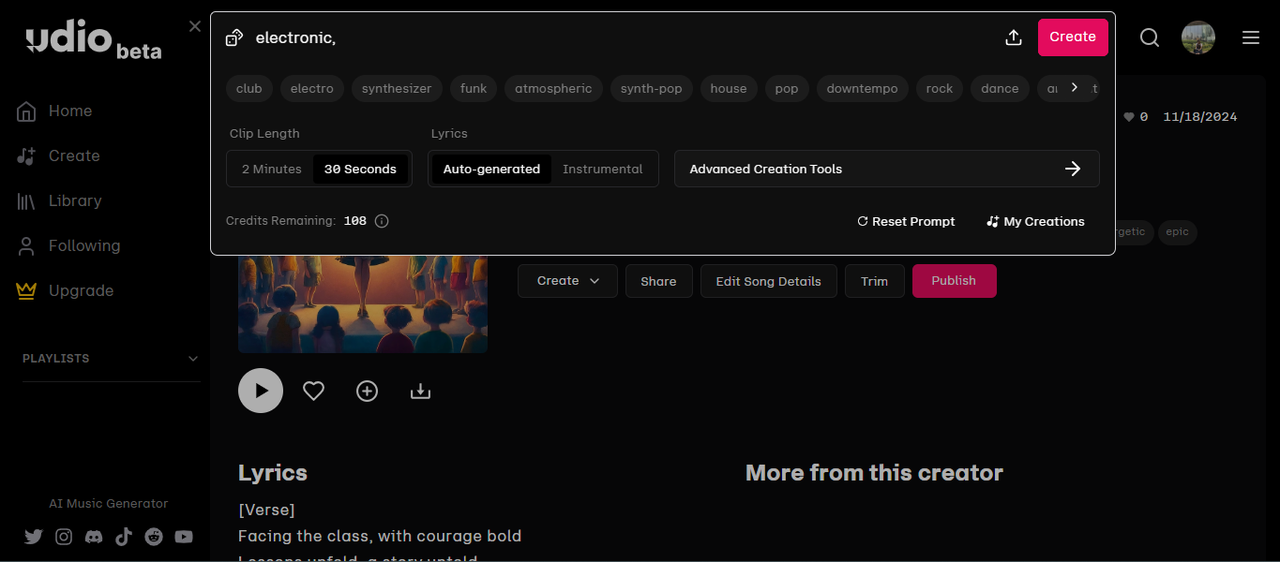
Task: Add the 'downtempo' tag suggestion
Action: click(x=862, y=89)
